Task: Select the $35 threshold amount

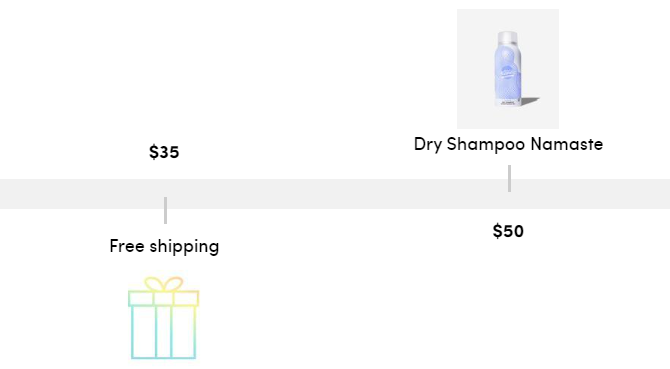Action: click(x=164, y=152)
